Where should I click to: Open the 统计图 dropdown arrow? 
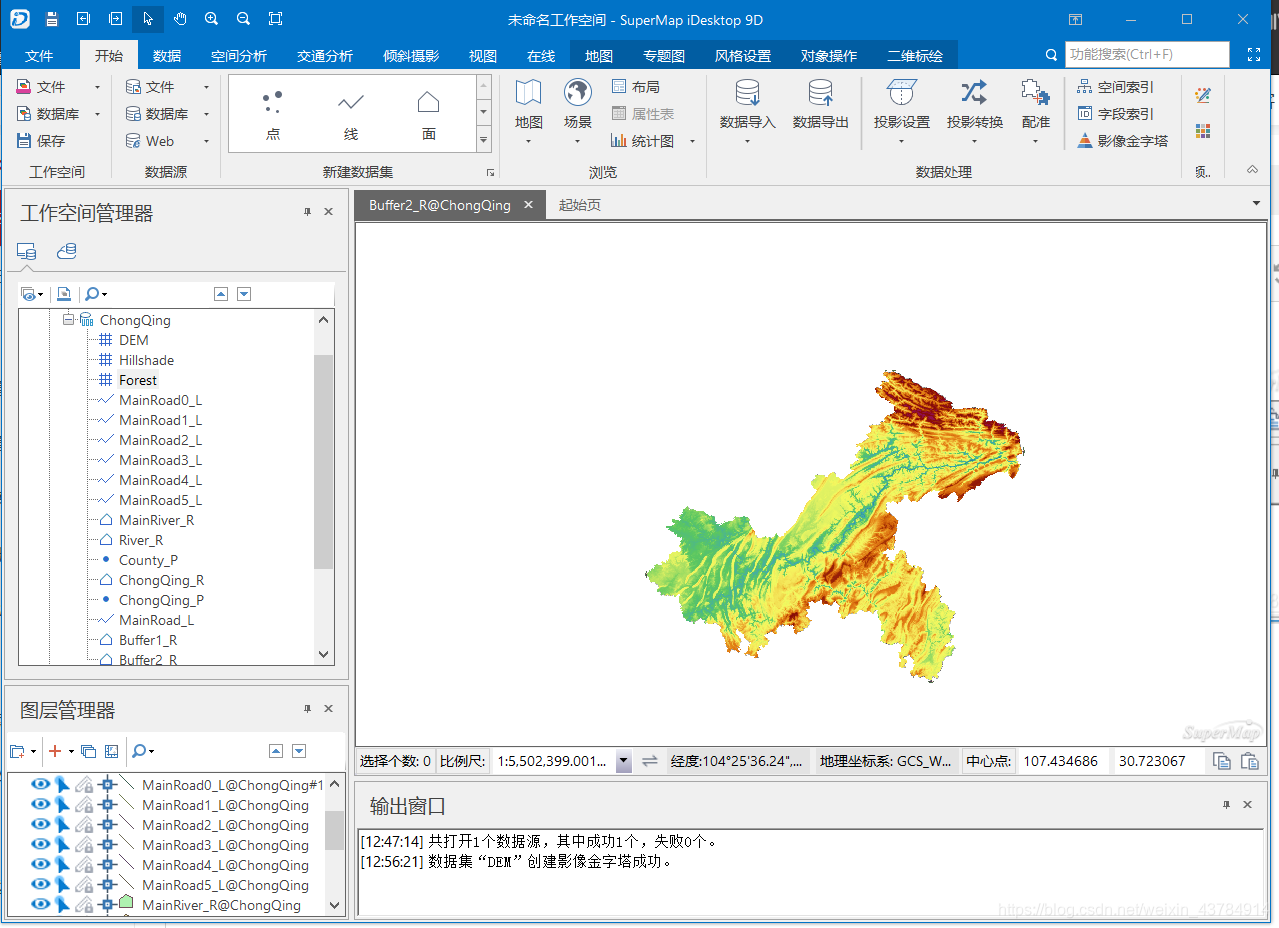point(692,141)
